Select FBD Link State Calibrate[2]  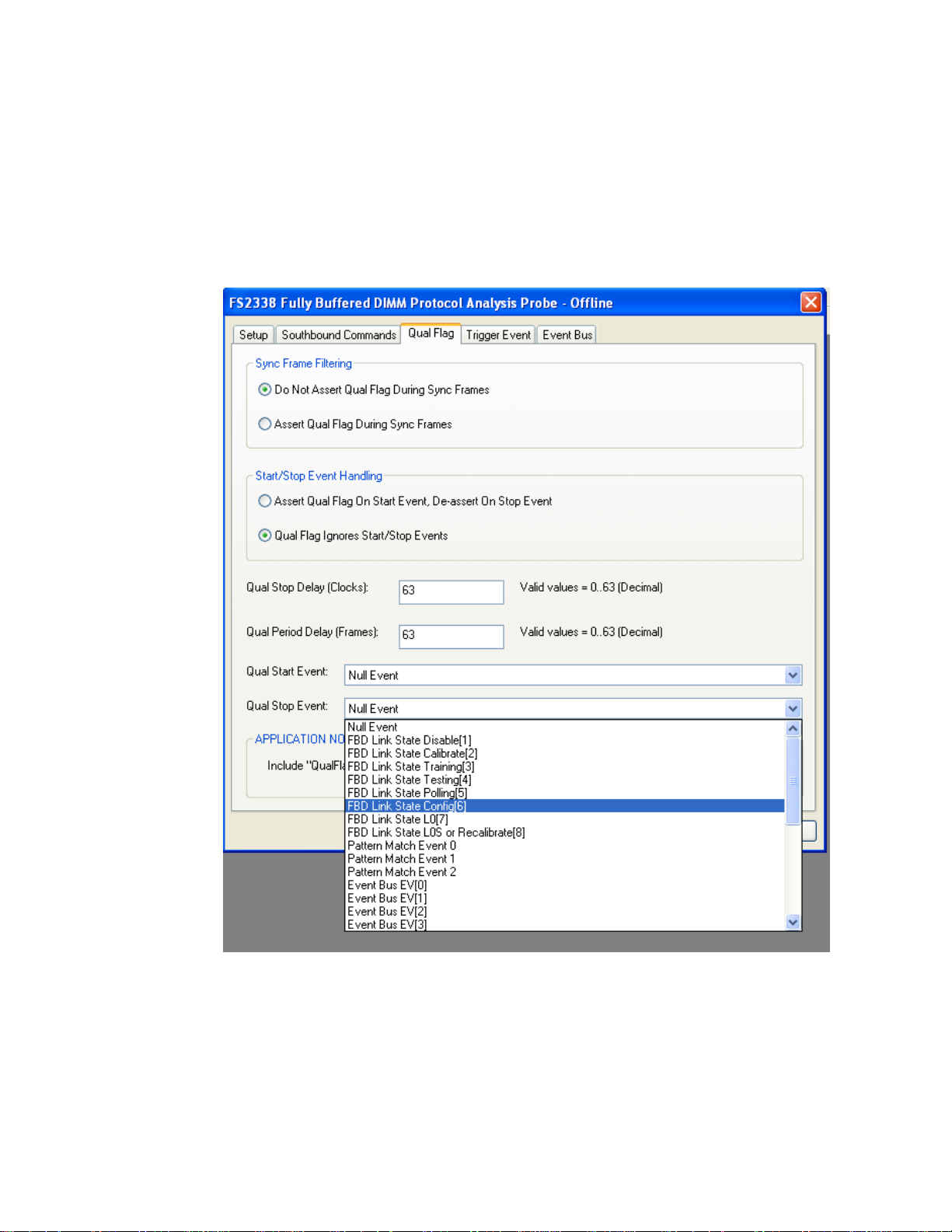click(565, 753)
